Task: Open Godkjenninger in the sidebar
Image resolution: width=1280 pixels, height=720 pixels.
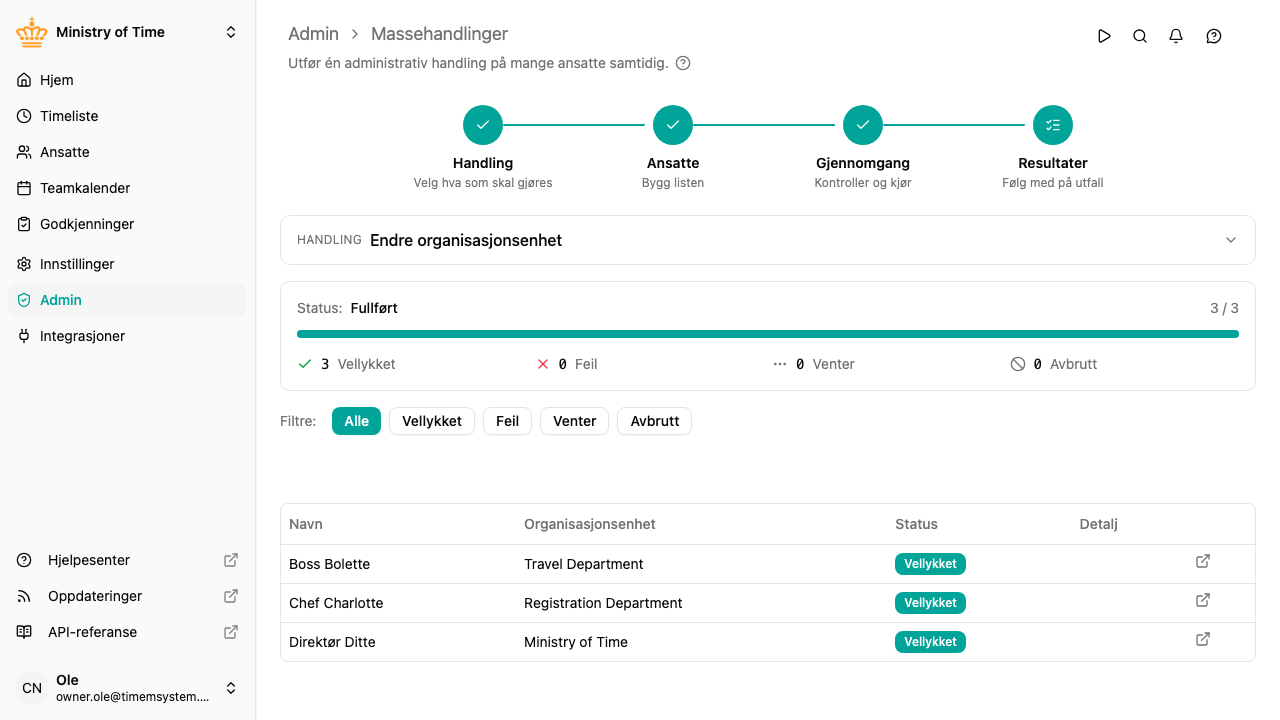Action: [x=127, y=224]
